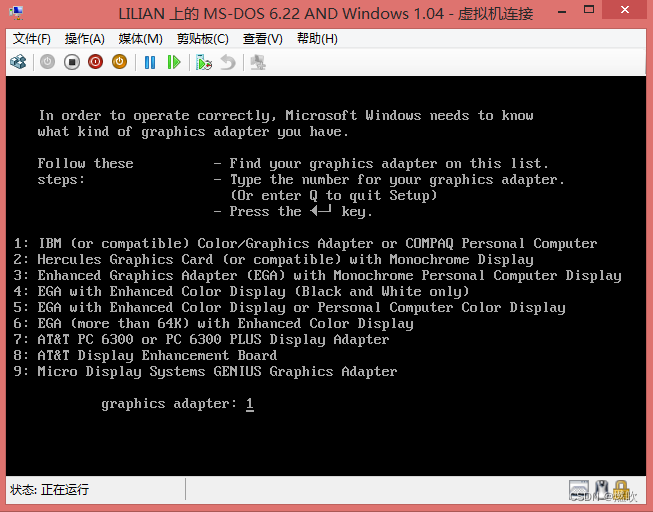Open the 帮助(H) menu
Viewport: 653px width, 512px height.
click(317, 39)
